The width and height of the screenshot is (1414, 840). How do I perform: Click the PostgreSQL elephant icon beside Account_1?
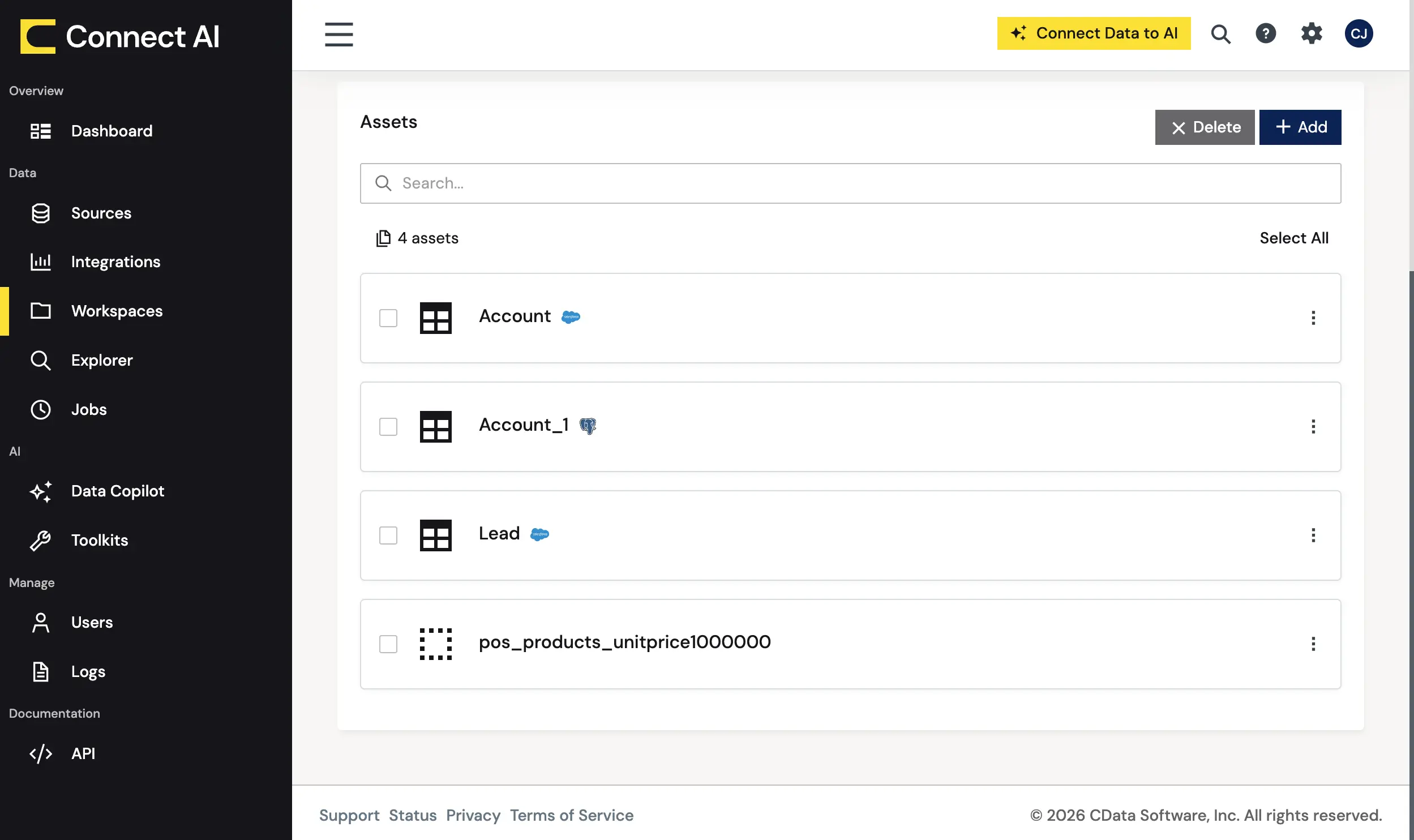(x=588, y=426)
